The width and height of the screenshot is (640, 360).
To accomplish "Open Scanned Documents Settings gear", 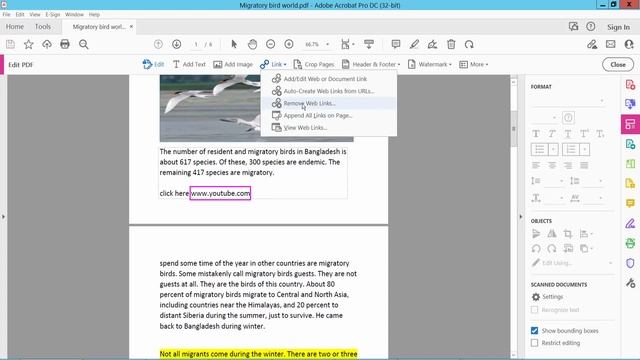I will 547,297.
